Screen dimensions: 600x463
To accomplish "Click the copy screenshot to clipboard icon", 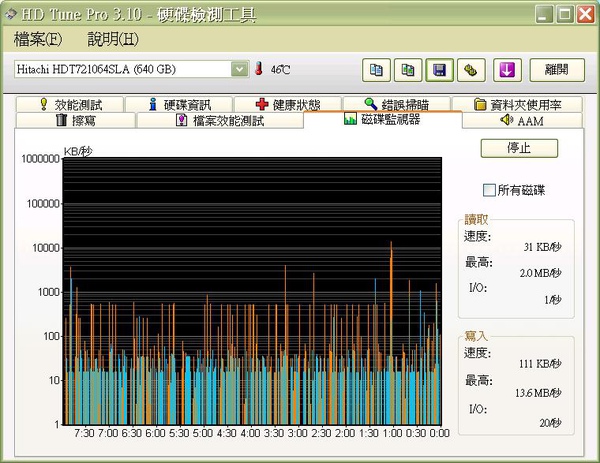I will [407, 70].
